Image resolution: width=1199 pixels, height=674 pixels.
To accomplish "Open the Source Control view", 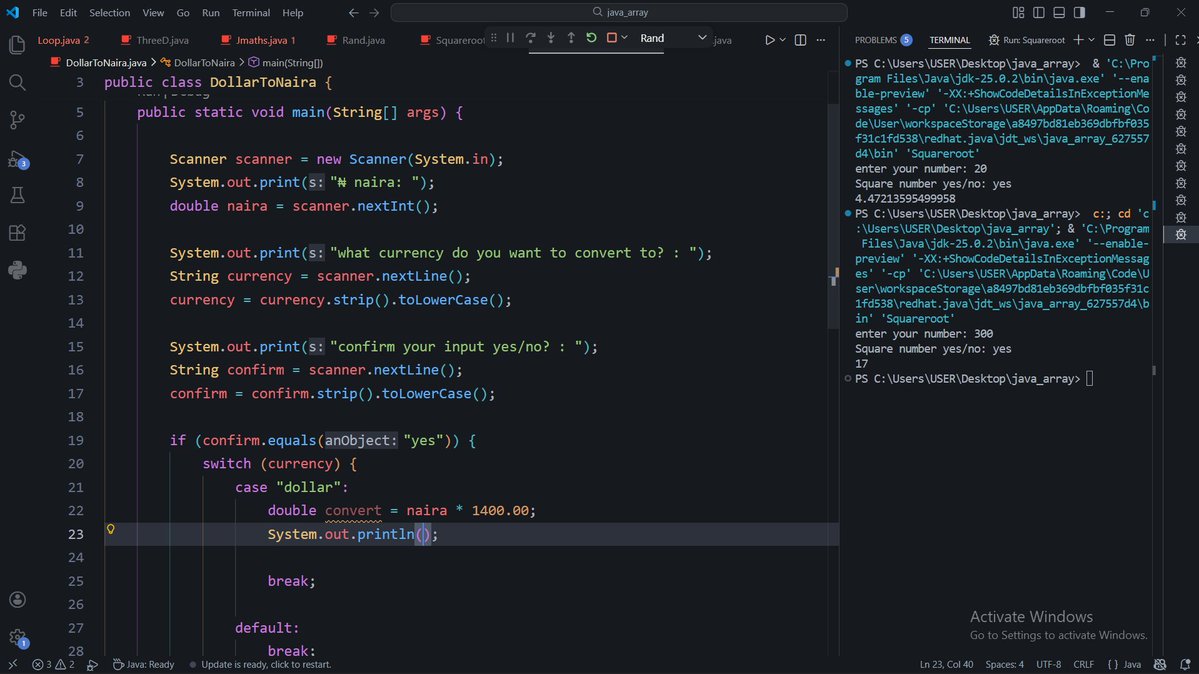I will click(x=17, y=119).
